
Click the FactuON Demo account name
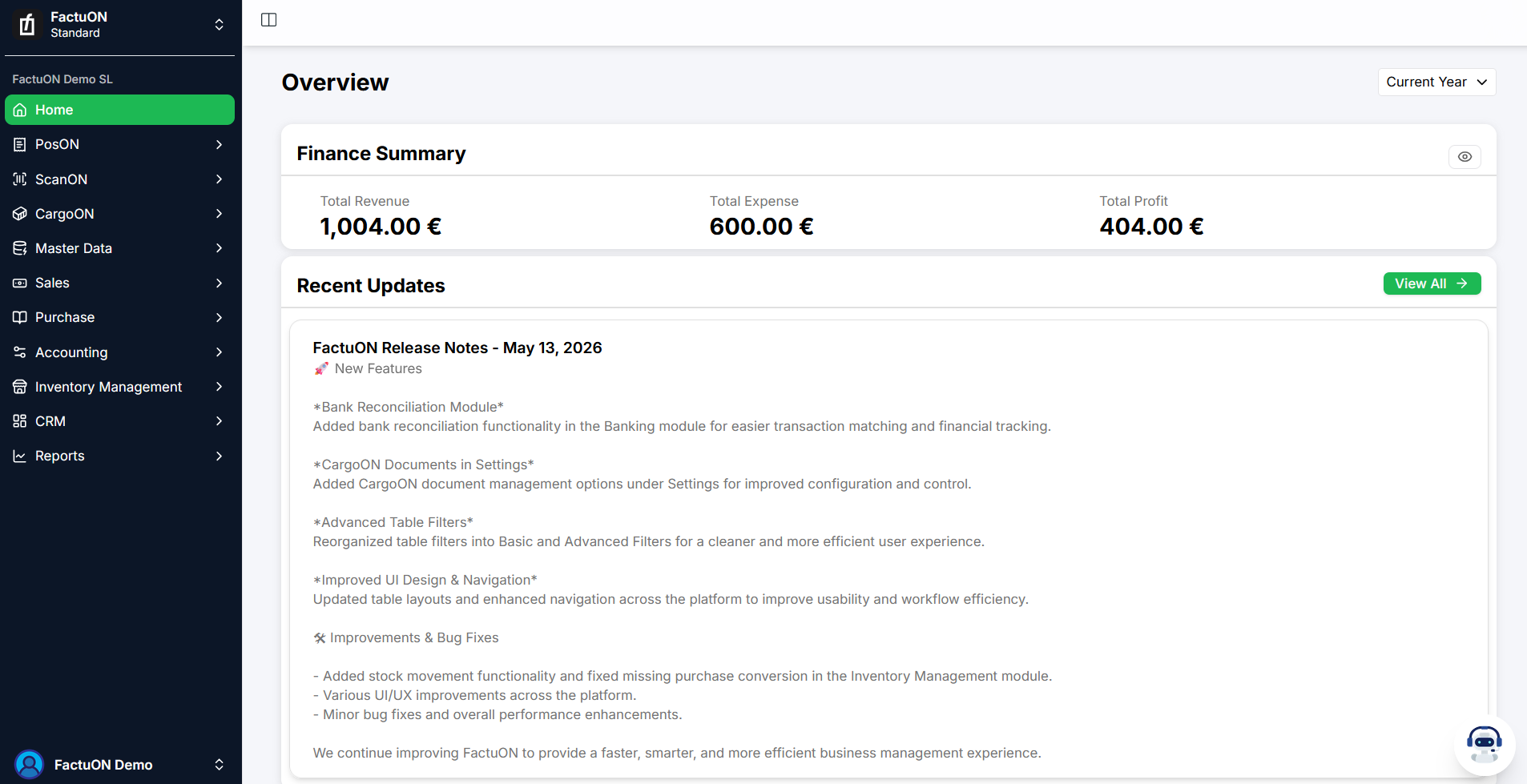pos(103,765)
